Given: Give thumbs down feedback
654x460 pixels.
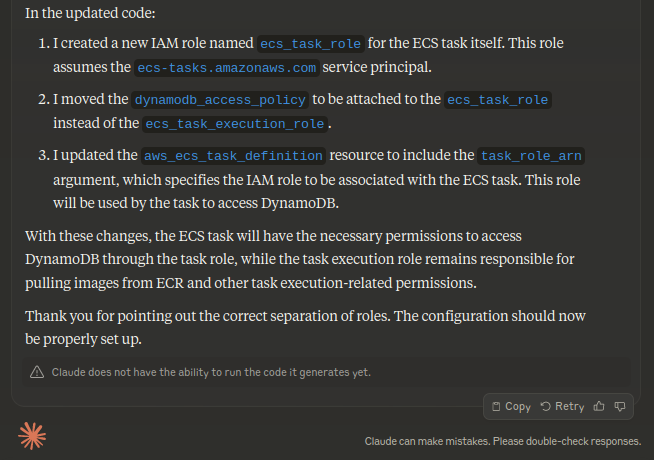Looking at the screenshot, I should pyautogui.click(x=620, y=406).
